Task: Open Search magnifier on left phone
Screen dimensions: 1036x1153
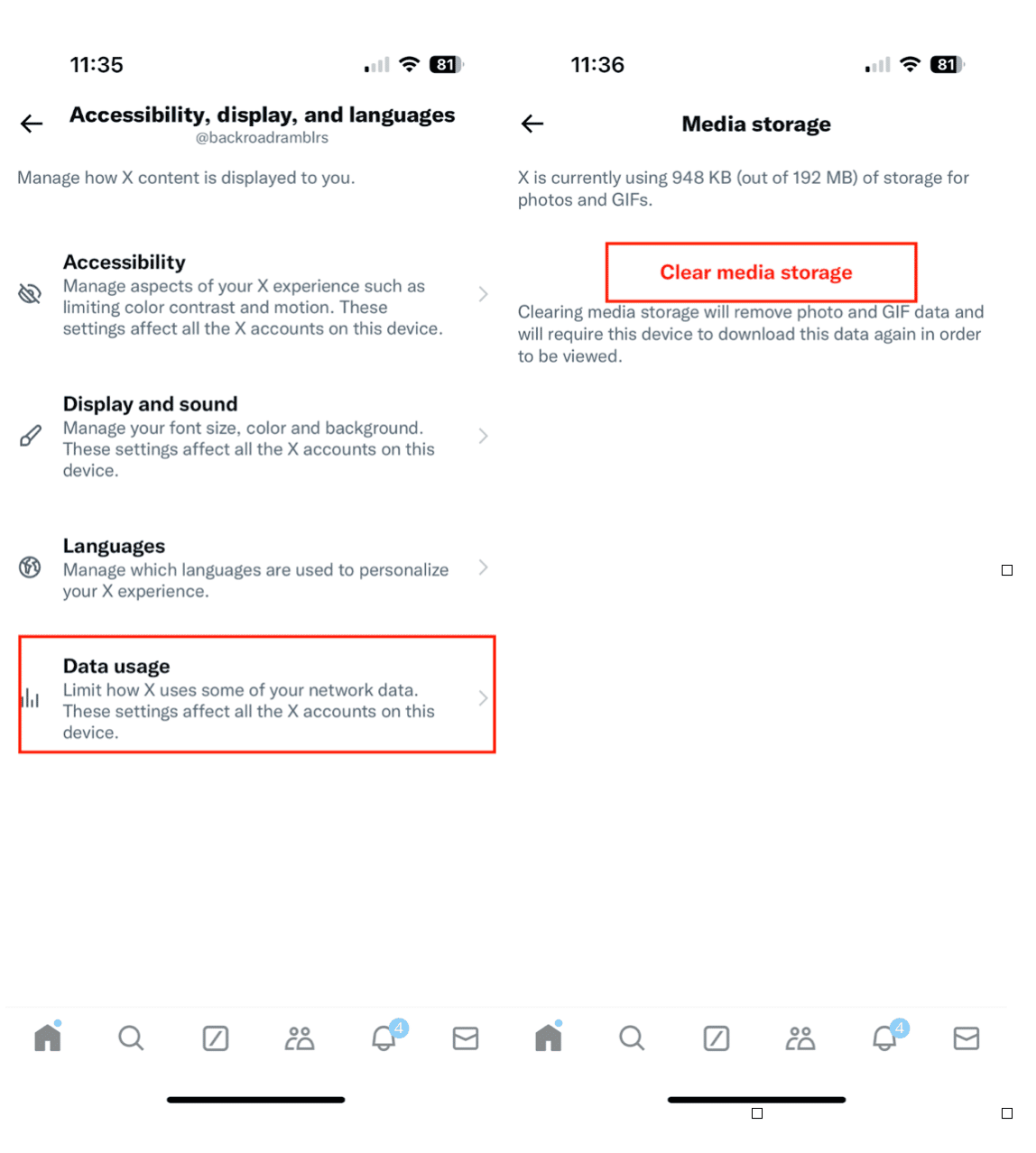Action: pos(131,1038)
